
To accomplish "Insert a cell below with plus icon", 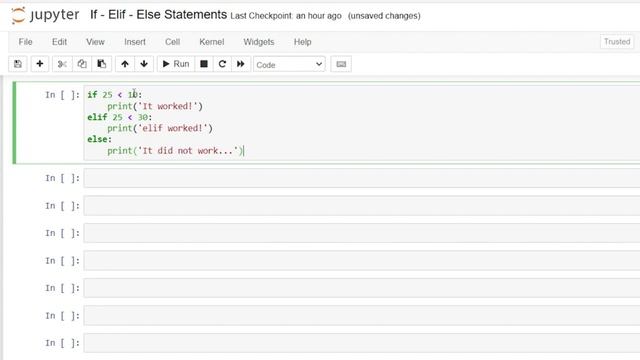I will click(x=40, y=64).
